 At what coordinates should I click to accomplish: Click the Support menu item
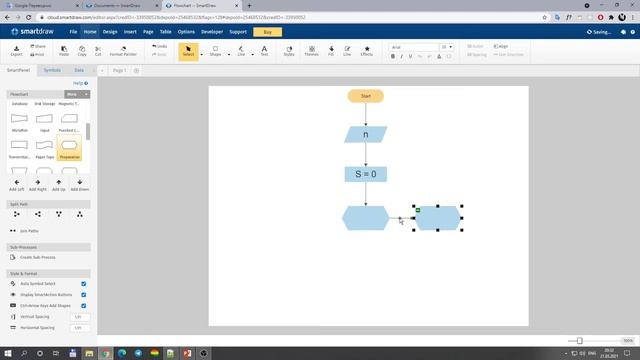click(238, 32)
